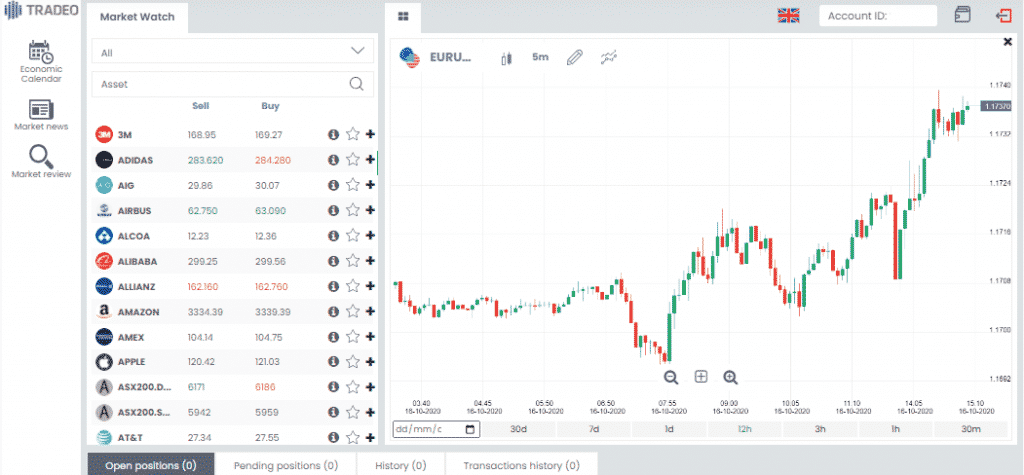
Task: Select the pencil drawing tool
Action: point(574,57)
